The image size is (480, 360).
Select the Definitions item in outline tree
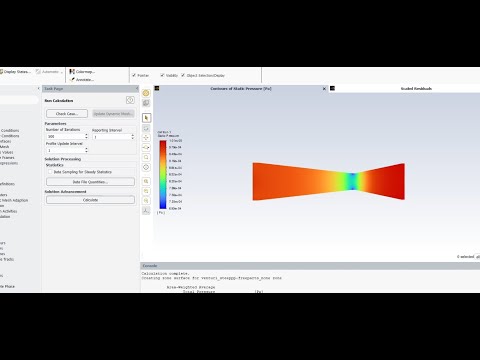click(x=7, y=184)
